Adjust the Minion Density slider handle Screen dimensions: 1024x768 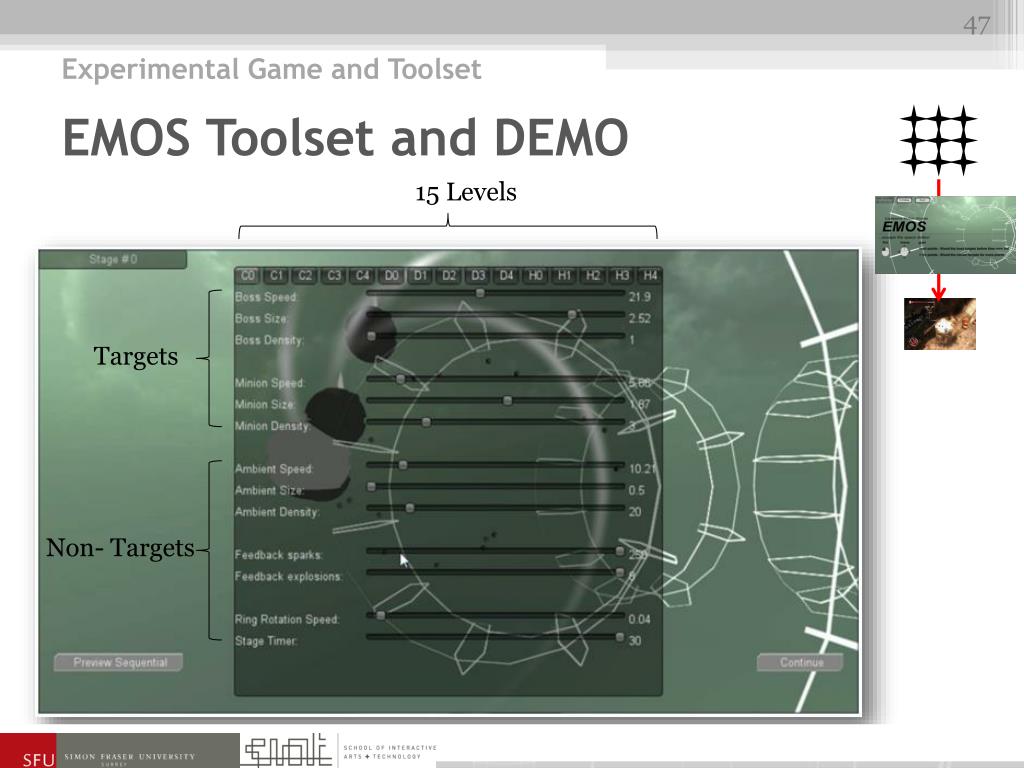coord(426,423)
